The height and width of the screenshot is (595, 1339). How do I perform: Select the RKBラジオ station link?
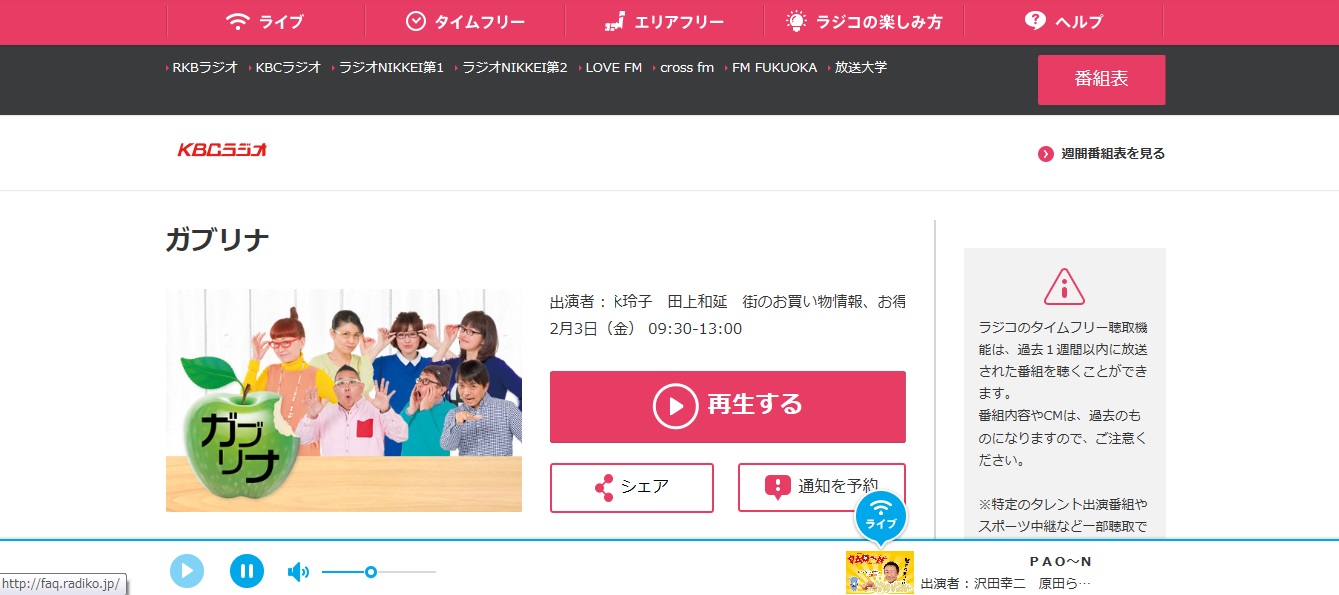pos(202,68)
